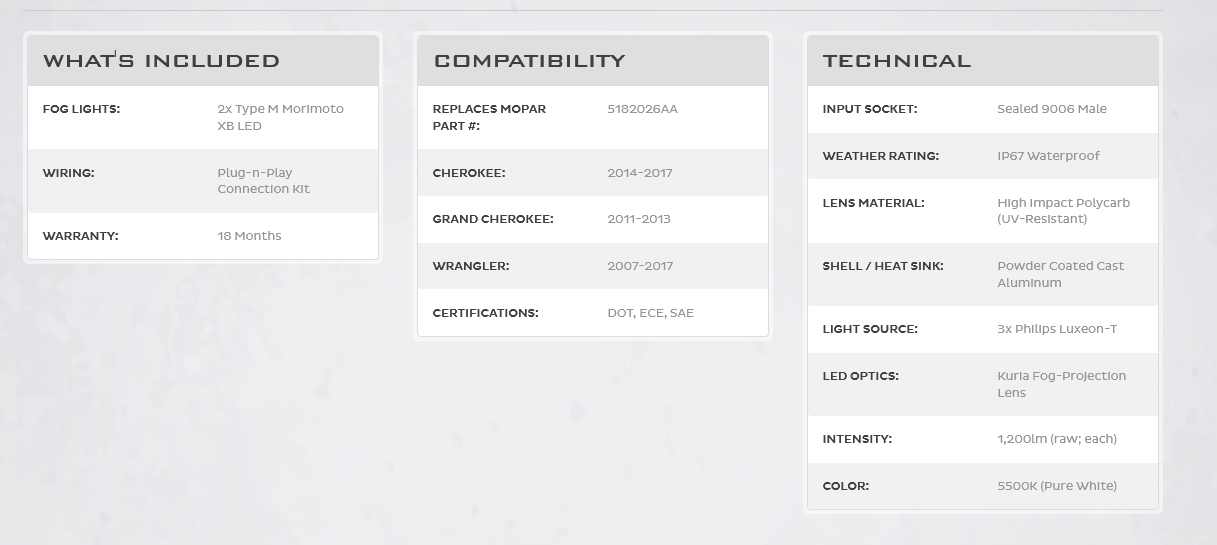Click the Plug-n-Play Connection Kit value
Image resolution: width=1217 pixels, height=545 pixels.
click(x=264, y=181)
